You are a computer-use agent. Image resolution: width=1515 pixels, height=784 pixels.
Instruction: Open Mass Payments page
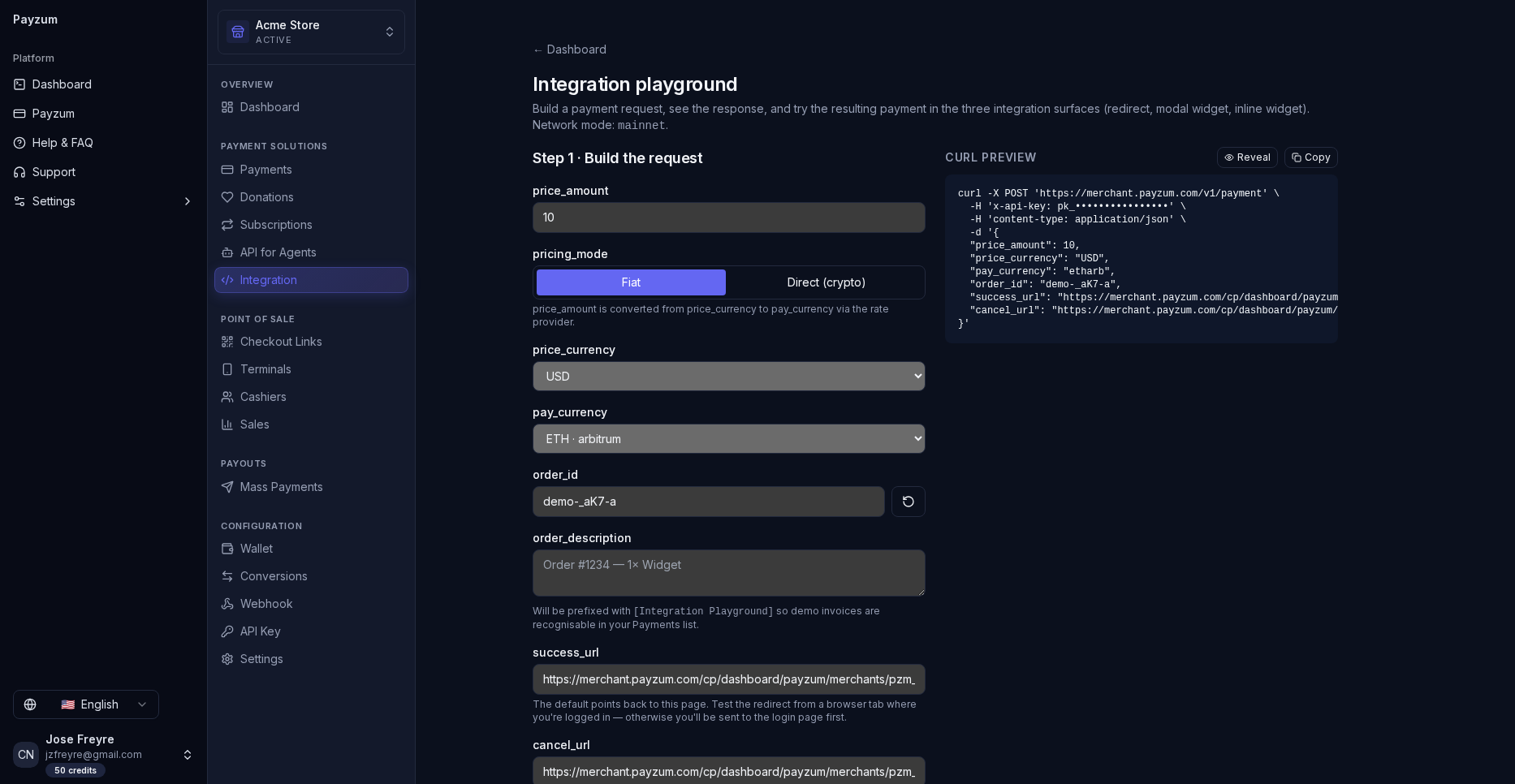pyautogui.click(x=311, y=487)
